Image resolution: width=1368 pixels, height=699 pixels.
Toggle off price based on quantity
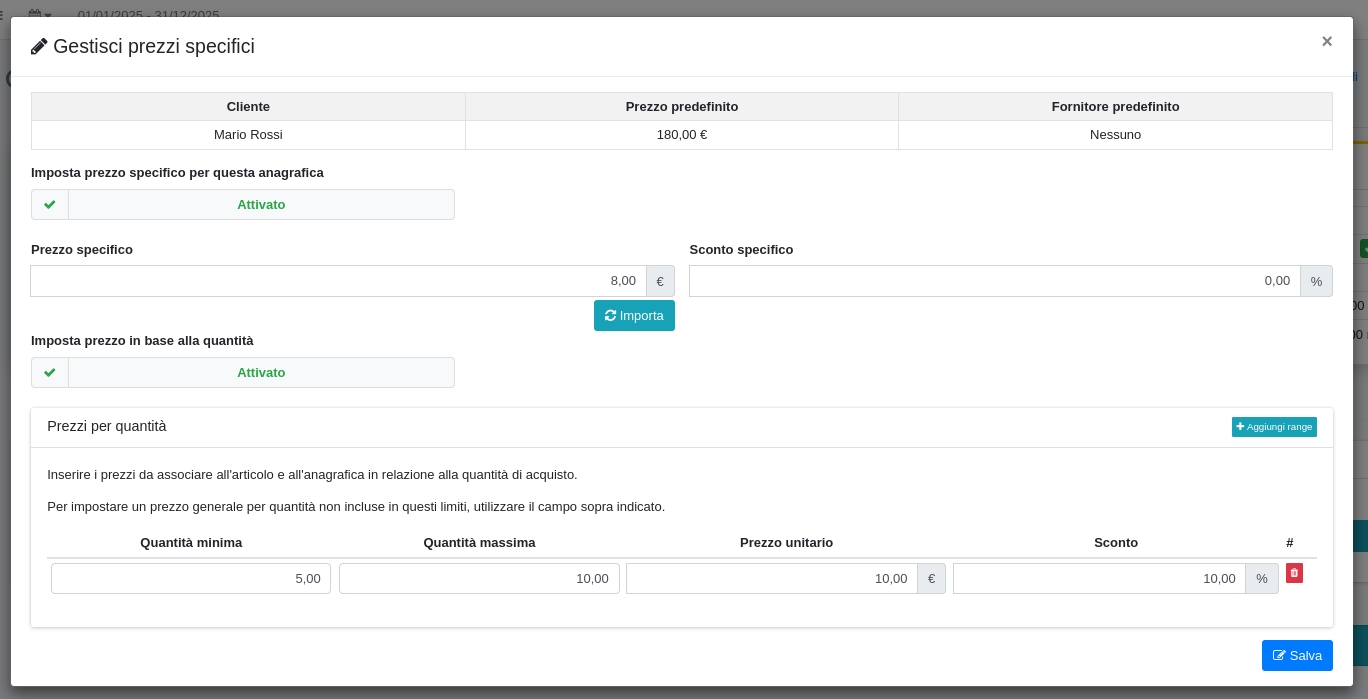pos(261,373)
